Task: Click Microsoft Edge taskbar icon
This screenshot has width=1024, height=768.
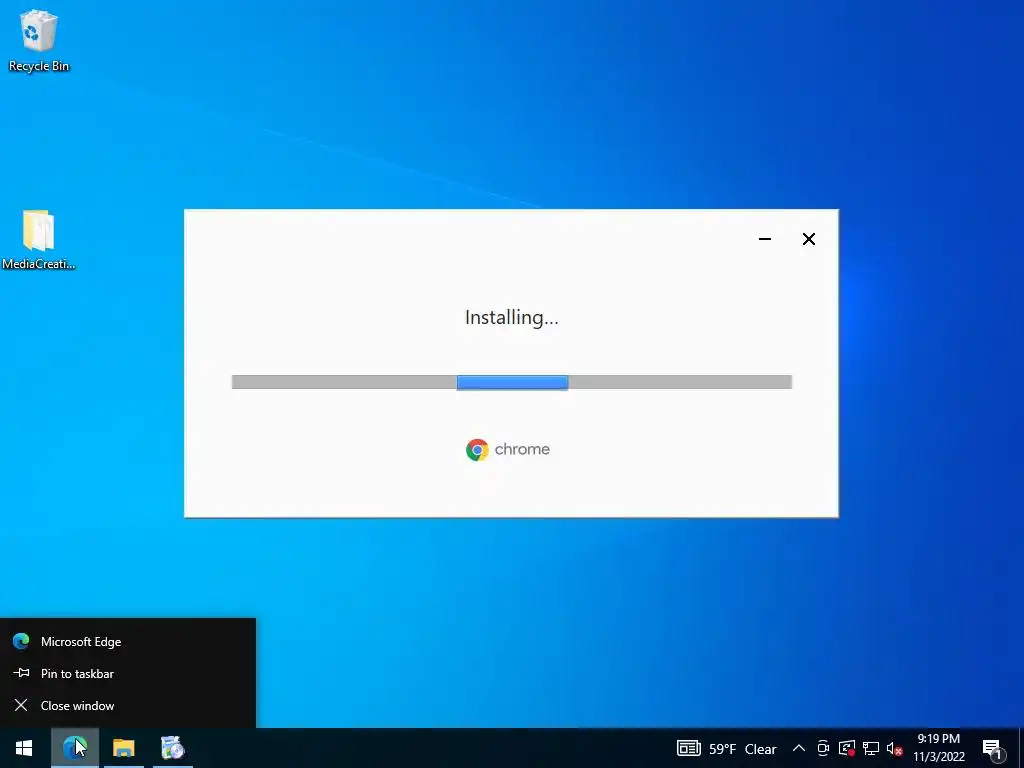Action: pyautogui.click(x=74, y=748)
